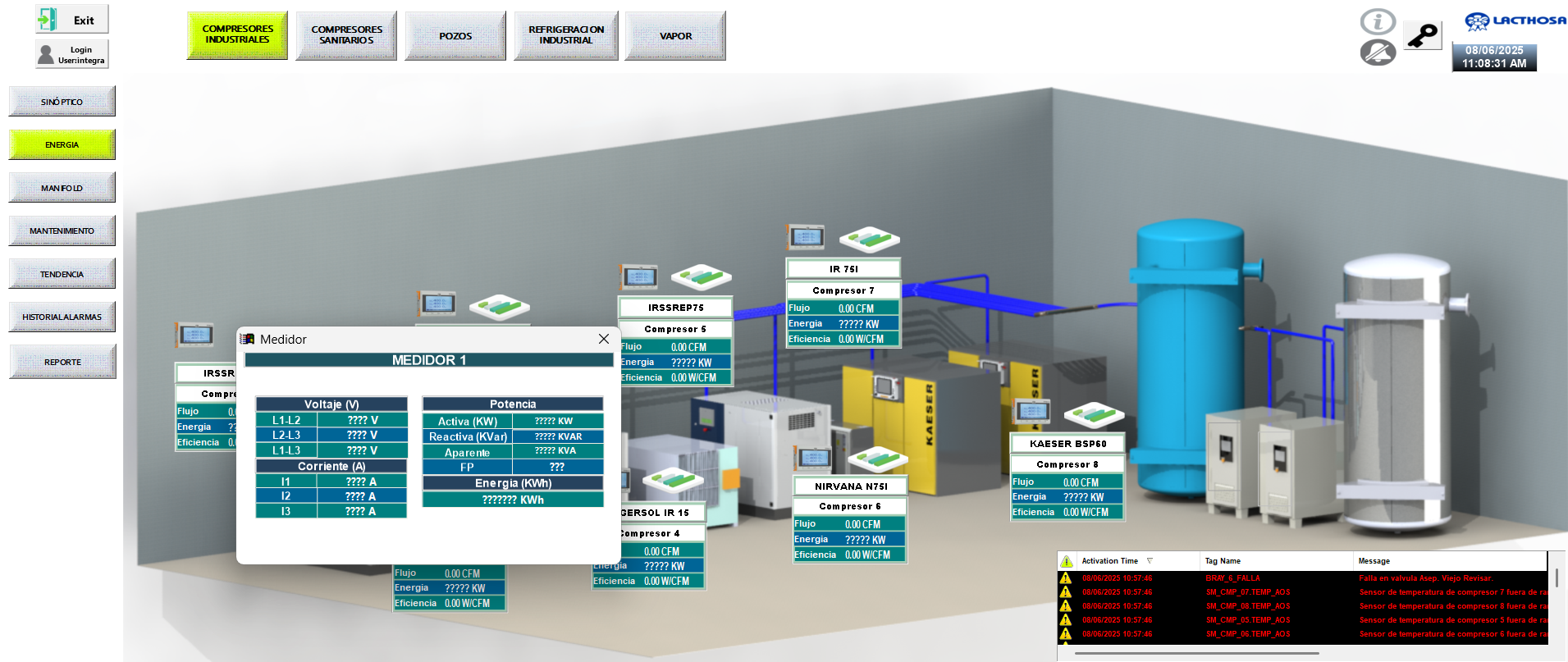
Task: Click the date and time display
Action: [1494, 57]
